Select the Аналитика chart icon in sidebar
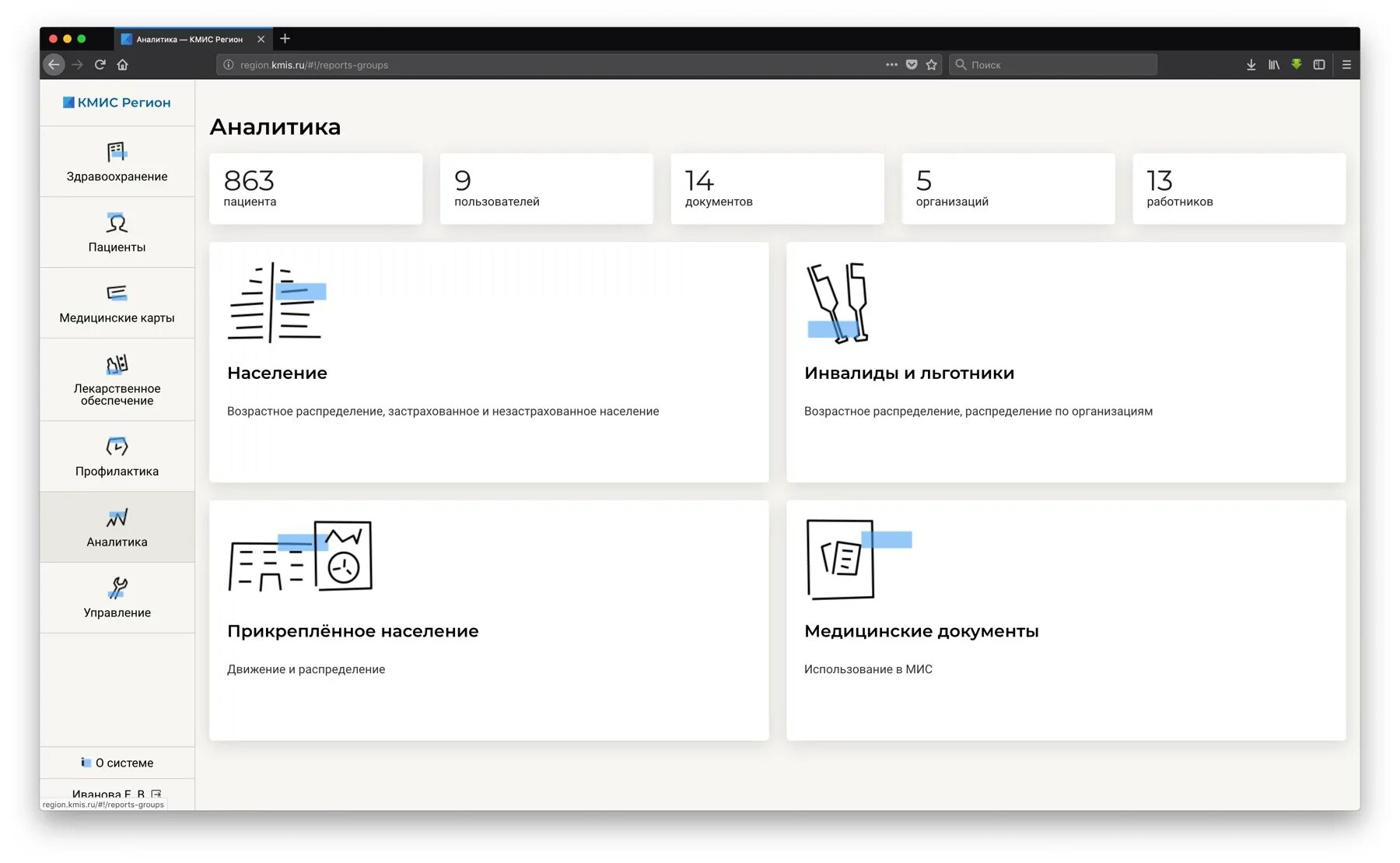Image resolution: width=1400 pixels, height=863 pixels. [117, 517]
